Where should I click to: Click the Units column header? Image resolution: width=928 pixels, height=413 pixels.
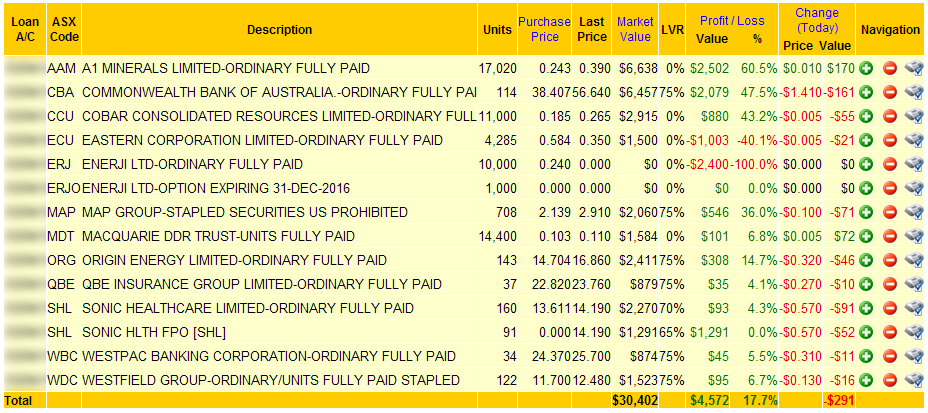click(497, 30)
